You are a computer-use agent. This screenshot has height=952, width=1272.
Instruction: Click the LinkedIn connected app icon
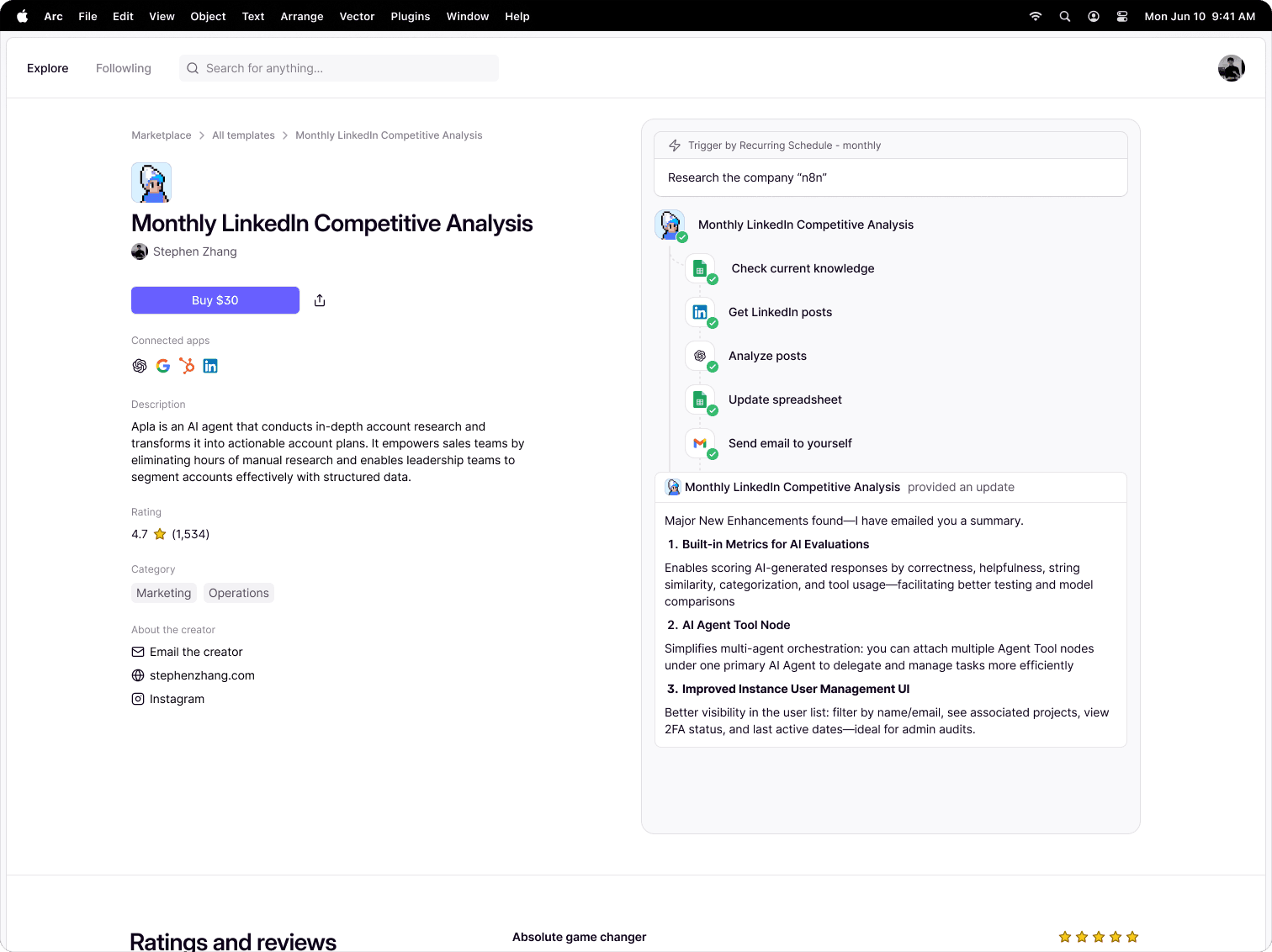point(210,366)
